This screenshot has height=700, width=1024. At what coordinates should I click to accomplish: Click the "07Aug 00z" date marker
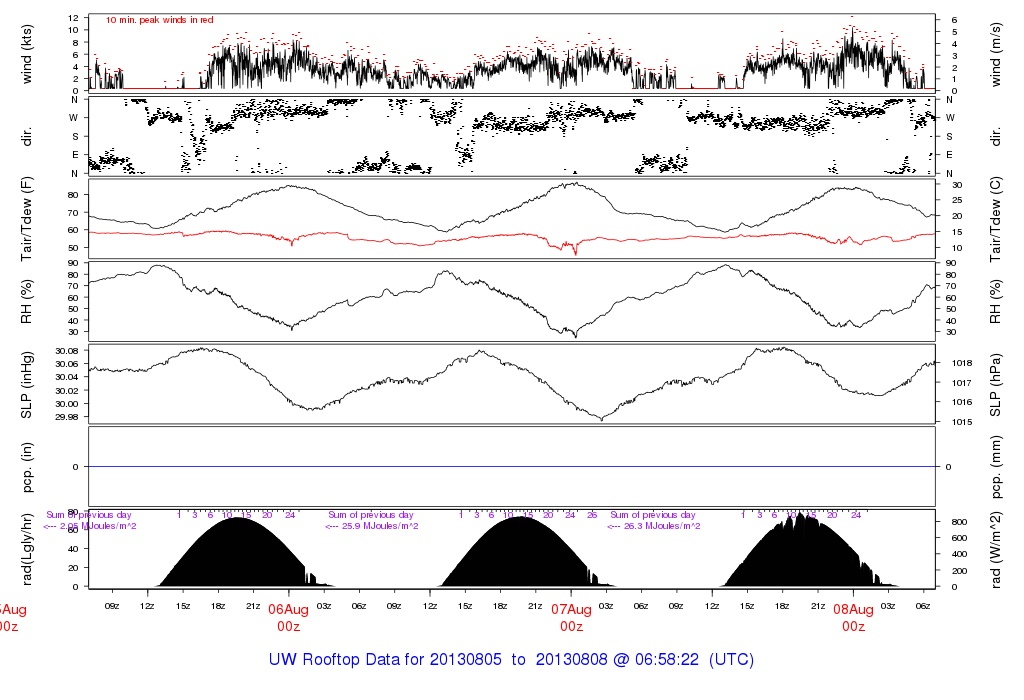coord(571,618)
